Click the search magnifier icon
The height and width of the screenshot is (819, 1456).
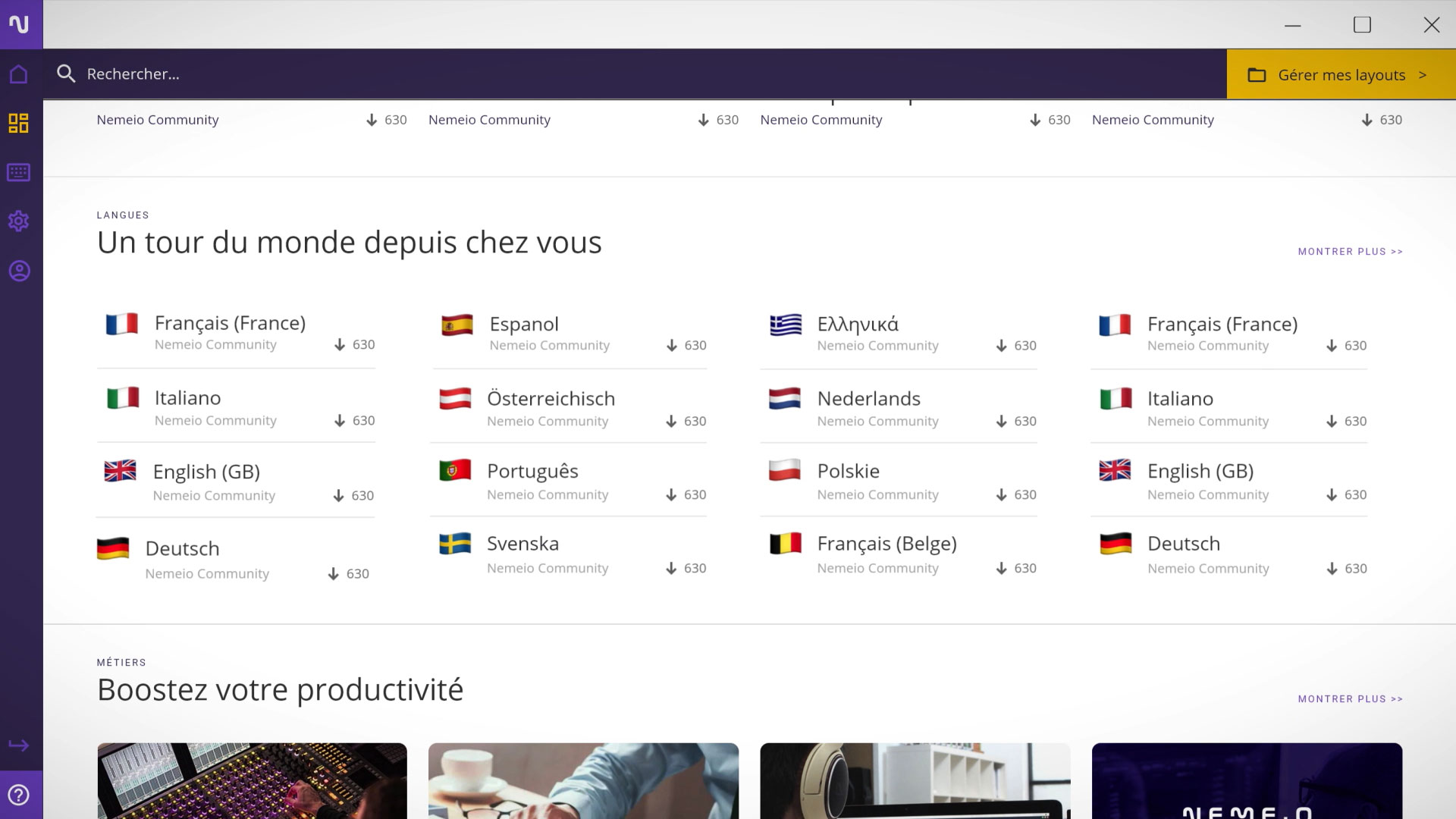coord(66,74)
